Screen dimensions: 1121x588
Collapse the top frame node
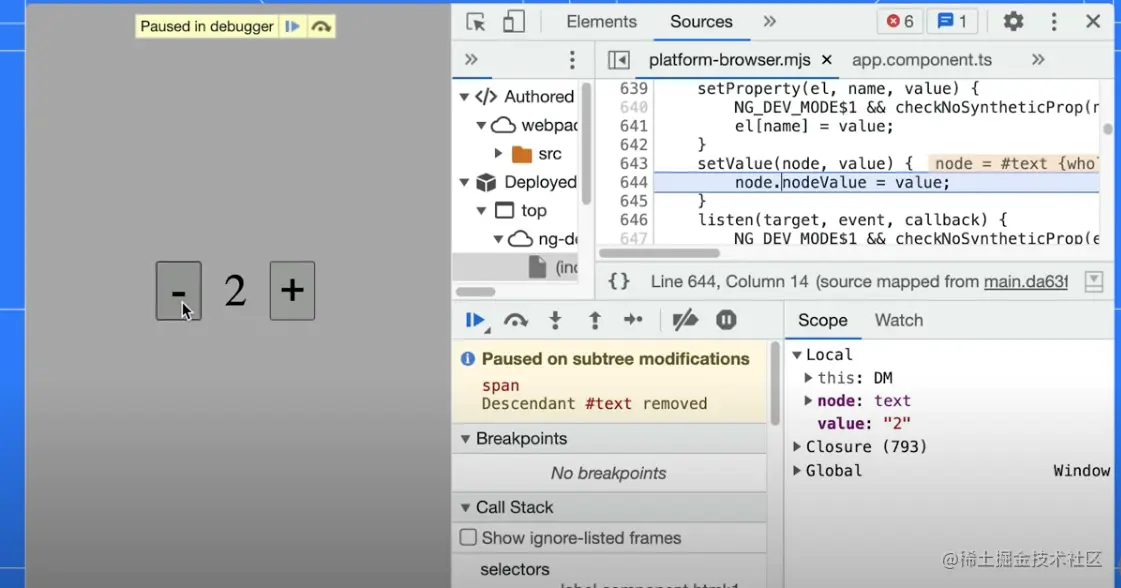point(481,211)
